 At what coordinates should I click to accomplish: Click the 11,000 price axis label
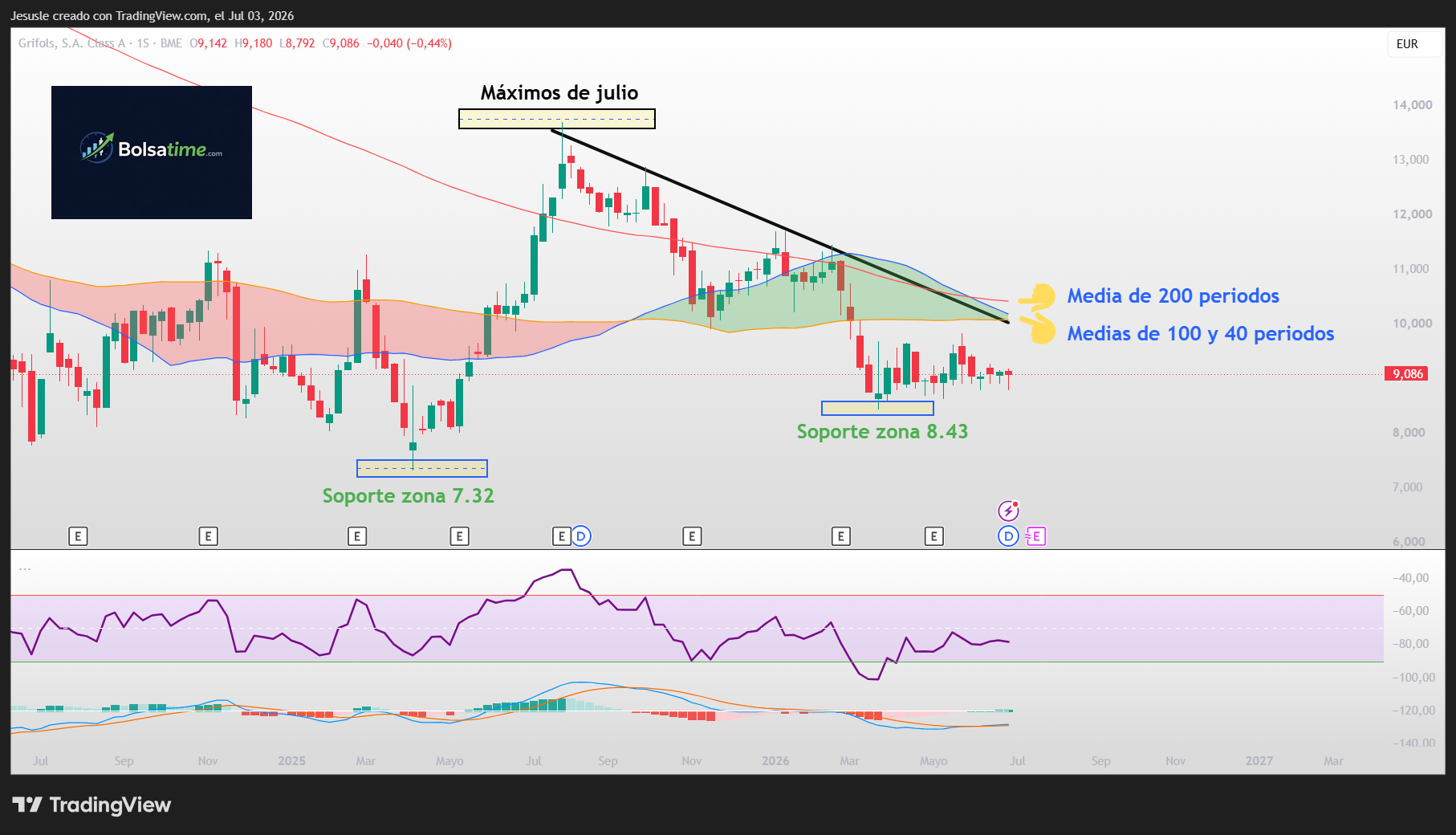(x=1410, y=269)
